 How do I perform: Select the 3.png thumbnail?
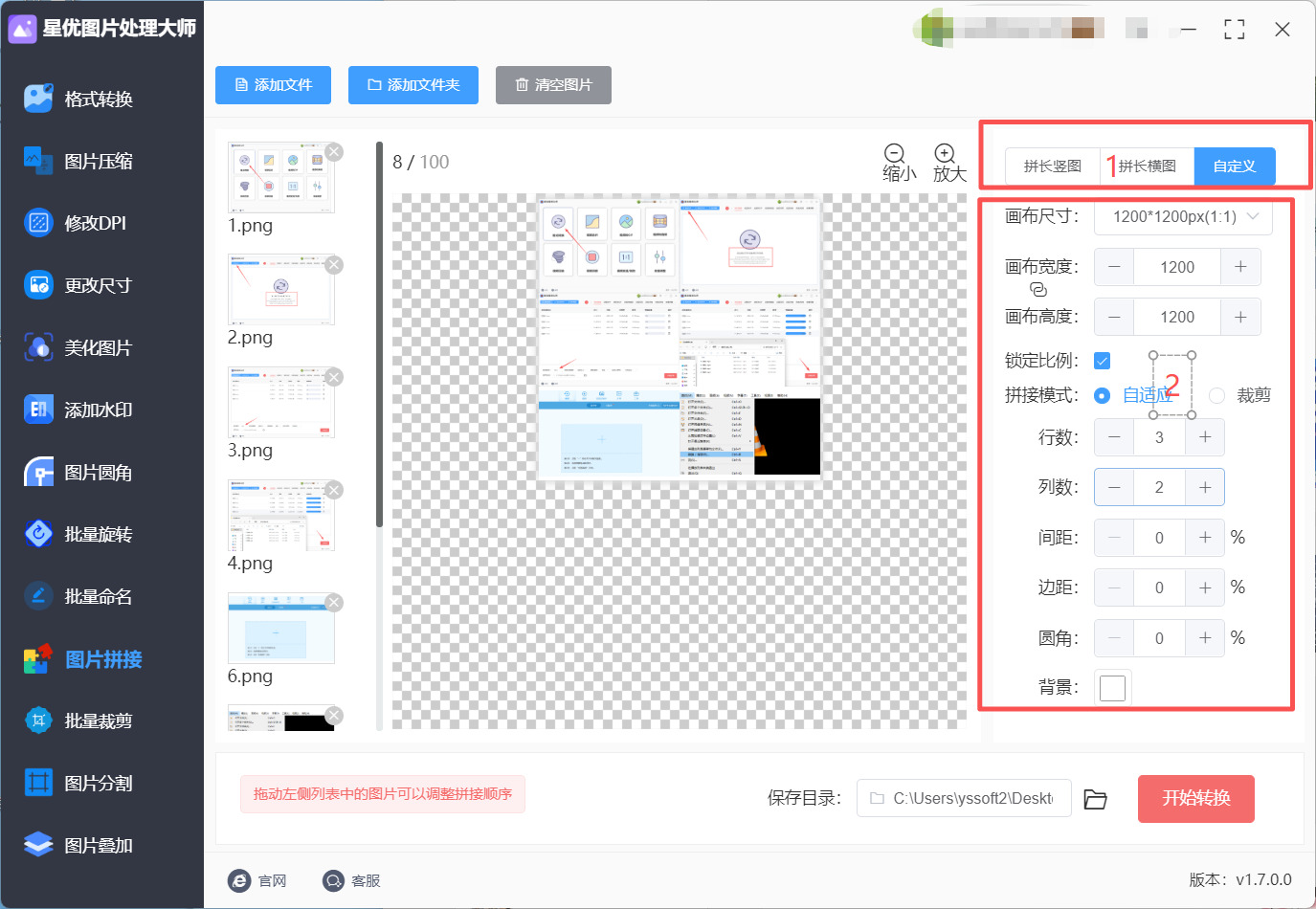(x=281, y=403)
